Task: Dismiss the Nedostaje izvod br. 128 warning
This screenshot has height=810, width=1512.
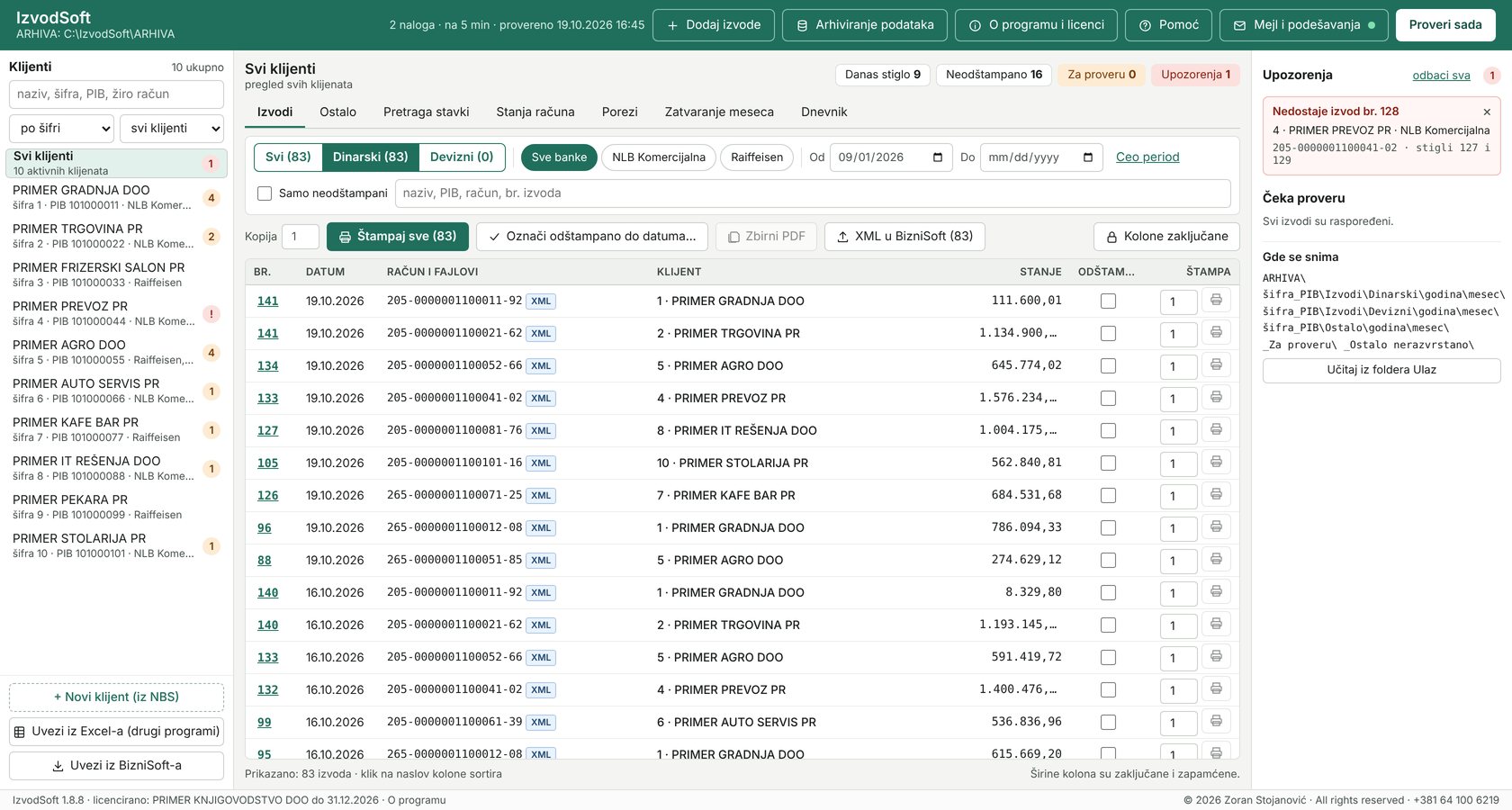Action: [1487, 112]
